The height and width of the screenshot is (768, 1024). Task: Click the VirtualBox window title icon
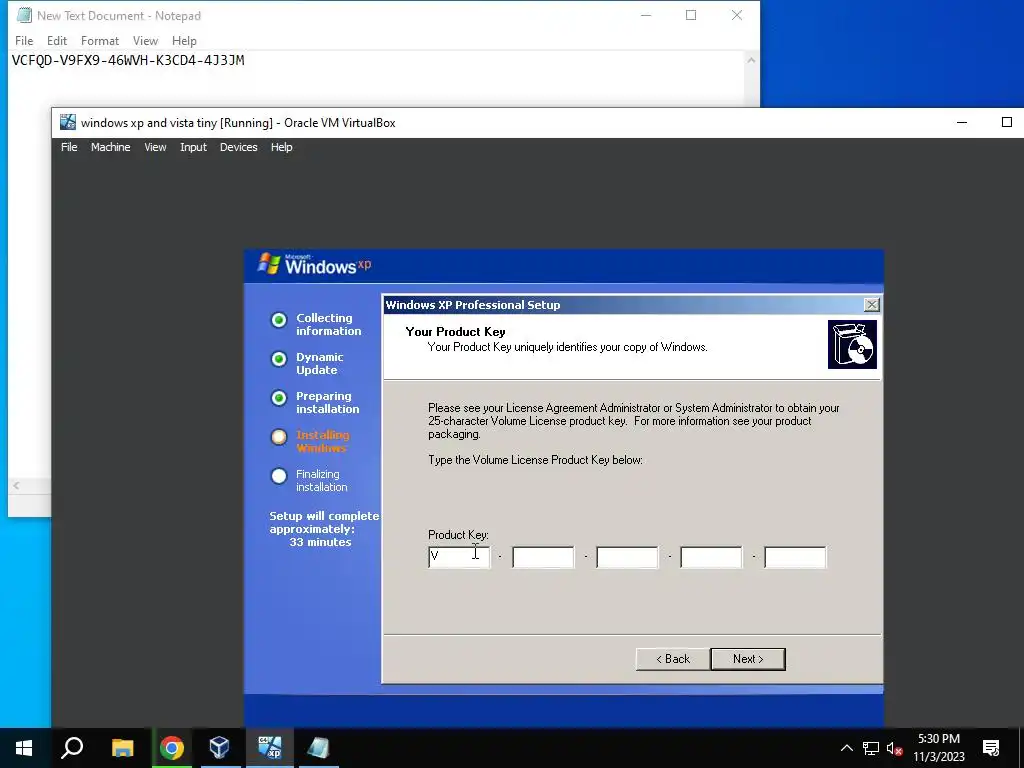point(68,122)
